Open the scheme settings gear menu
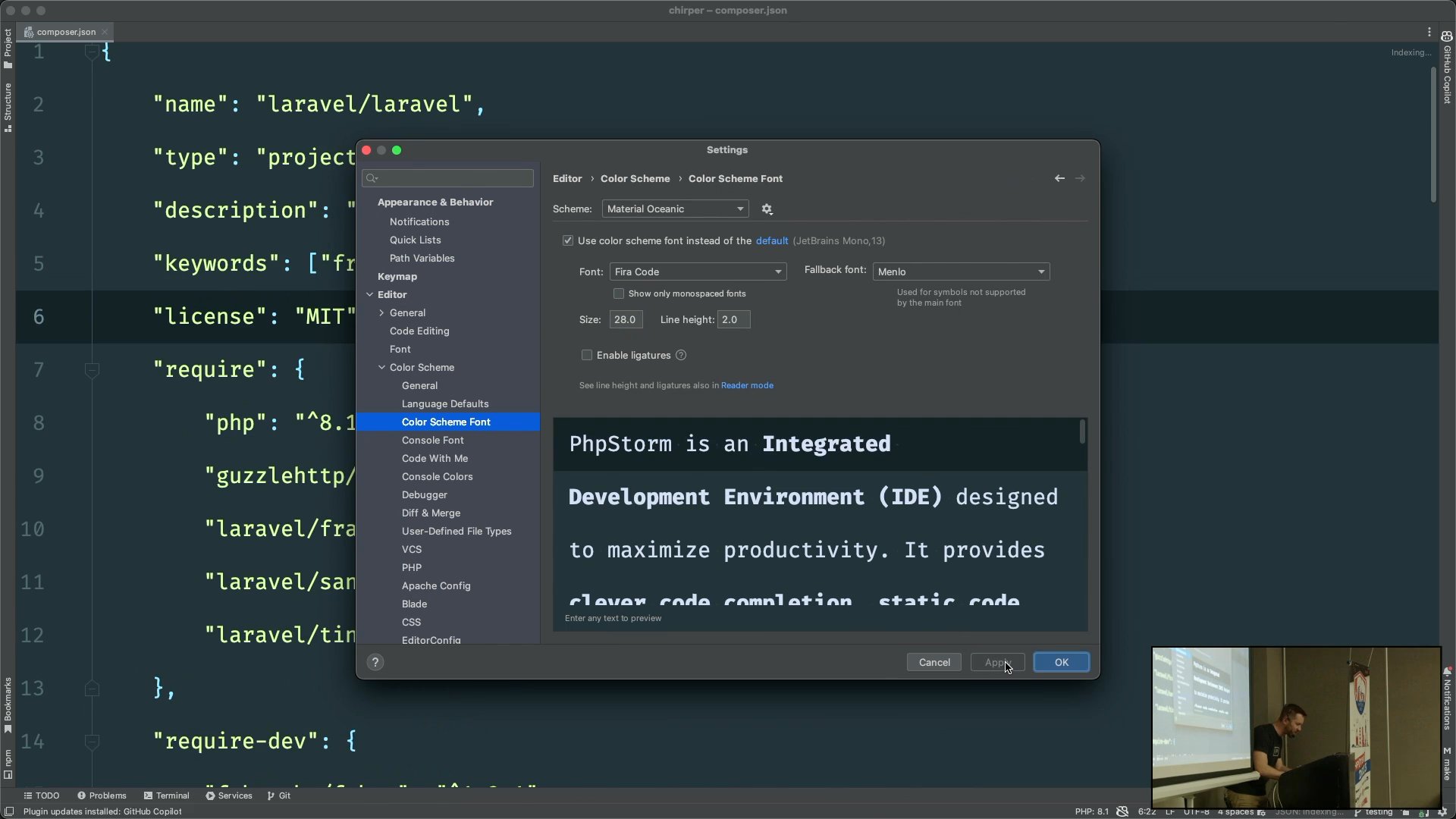The height and width of the screenshot is (819, 1456). 767,209
